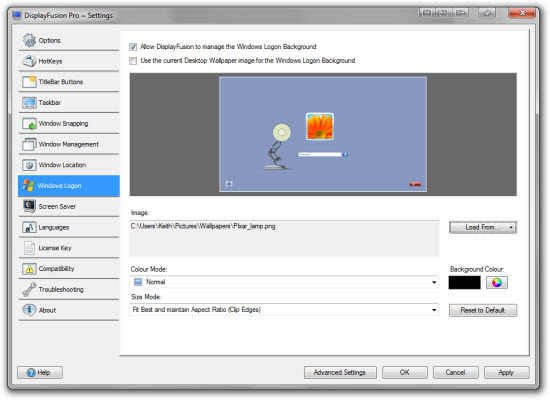Screen dimensions: 550x400
Task: Click the Image path text field
Action: pyautogui.click(x=284, y=239)
